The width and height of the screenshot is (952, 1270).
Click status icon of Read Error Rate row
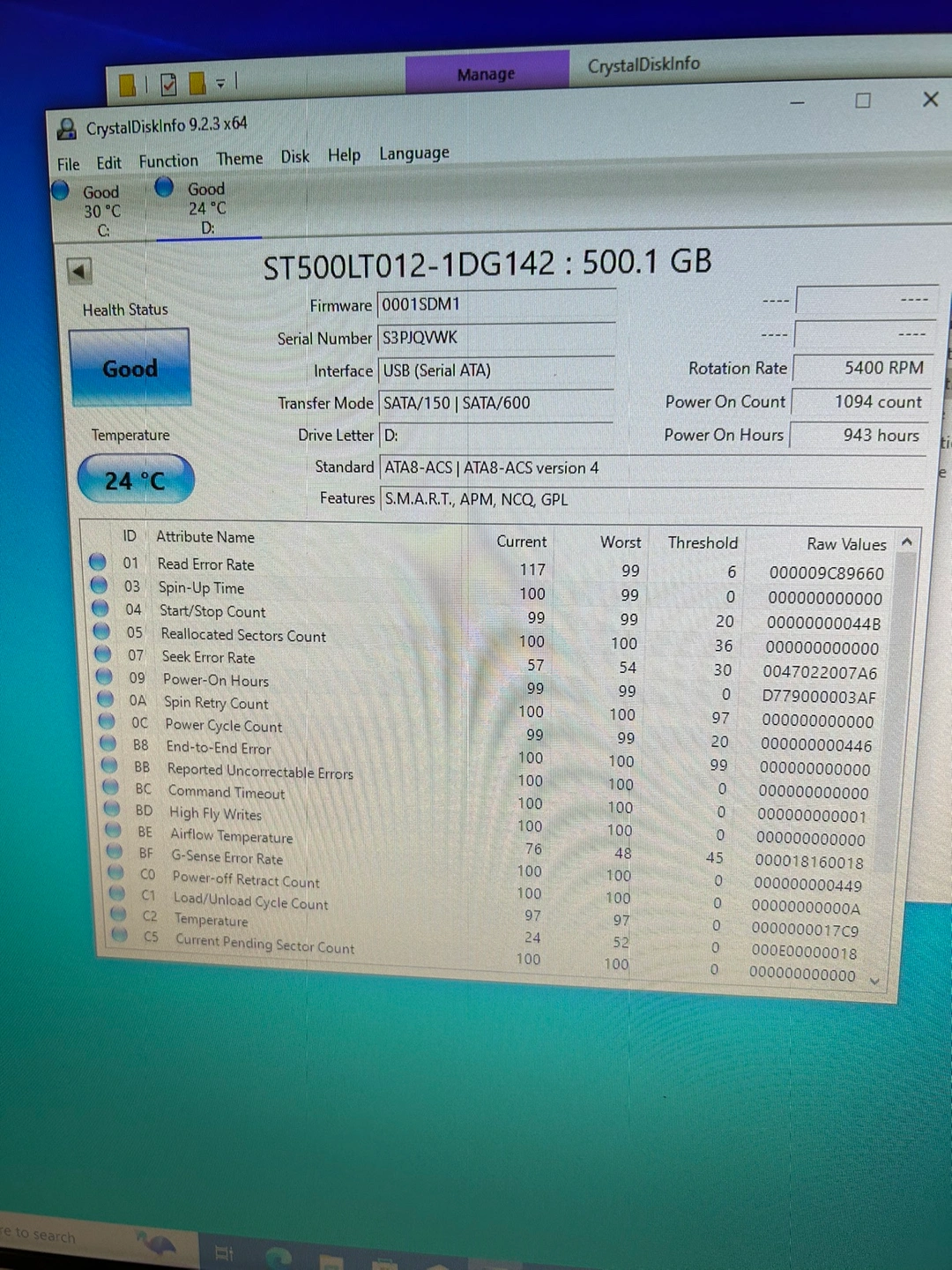98,561
